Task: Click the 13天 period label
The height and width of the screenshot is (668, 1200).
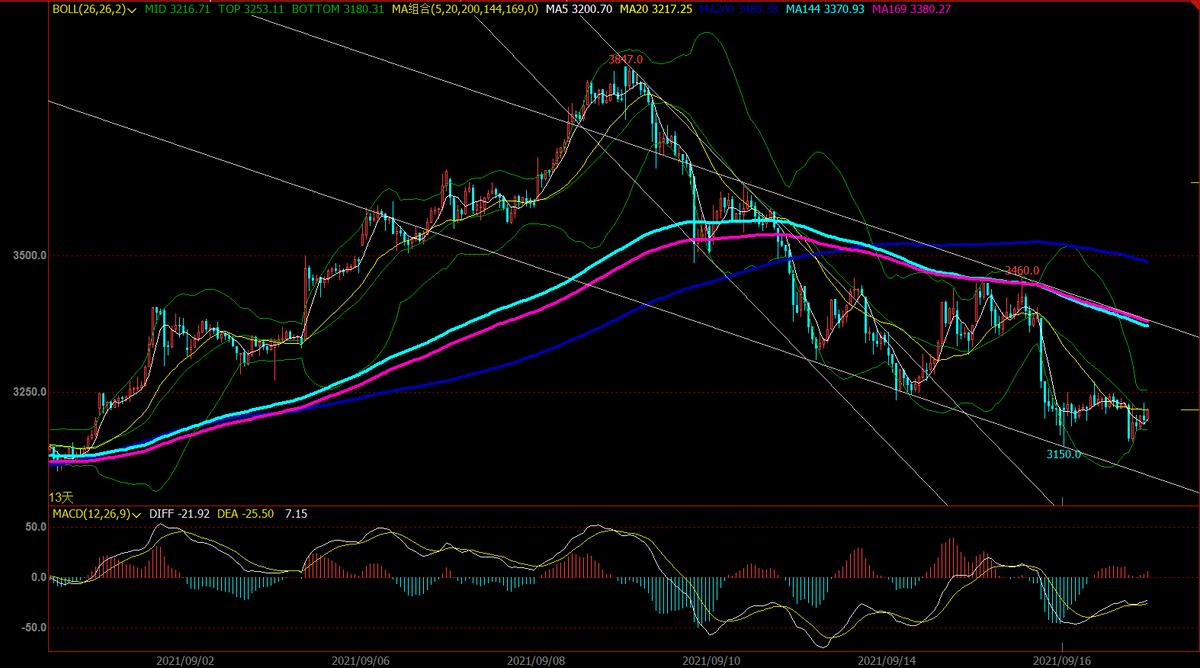Action: (61, 497)
